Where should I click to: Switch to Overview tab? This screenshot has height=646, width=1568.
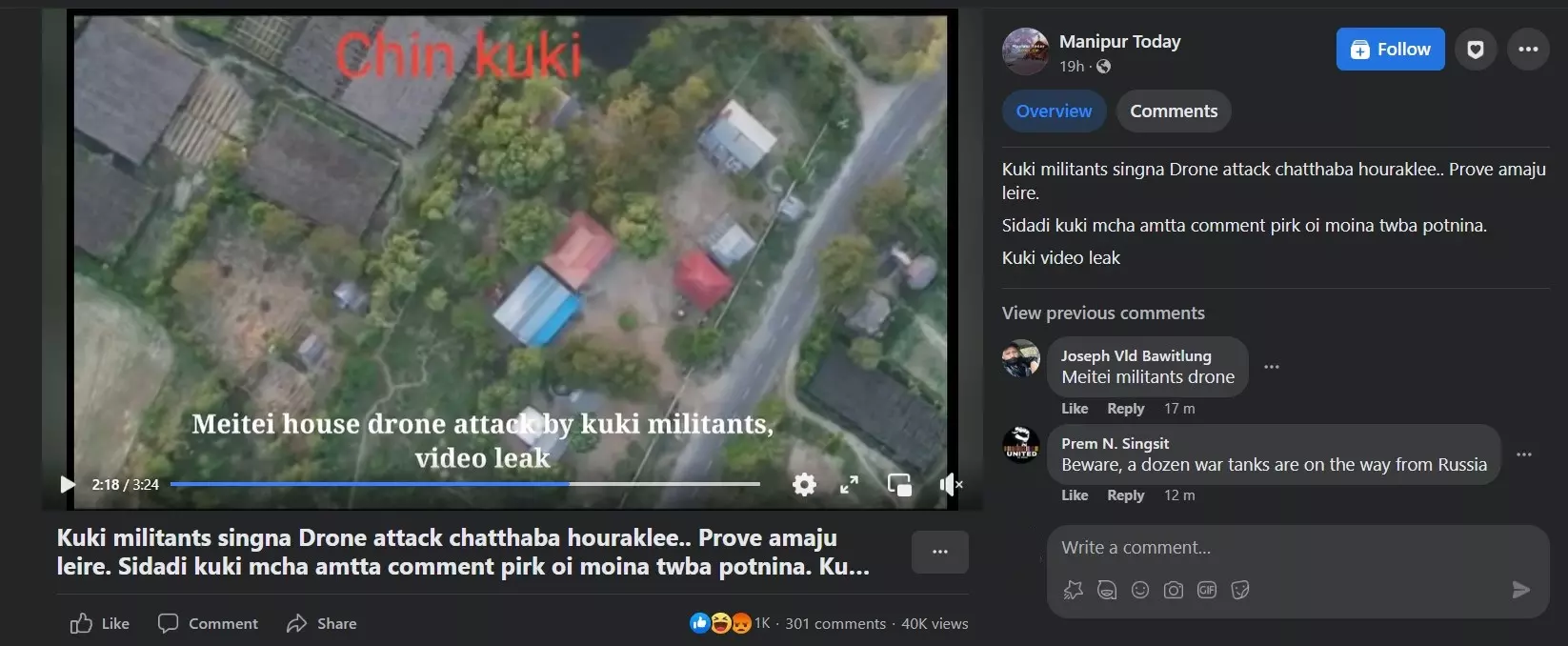pyautogui.click(x=1054, y=111)
